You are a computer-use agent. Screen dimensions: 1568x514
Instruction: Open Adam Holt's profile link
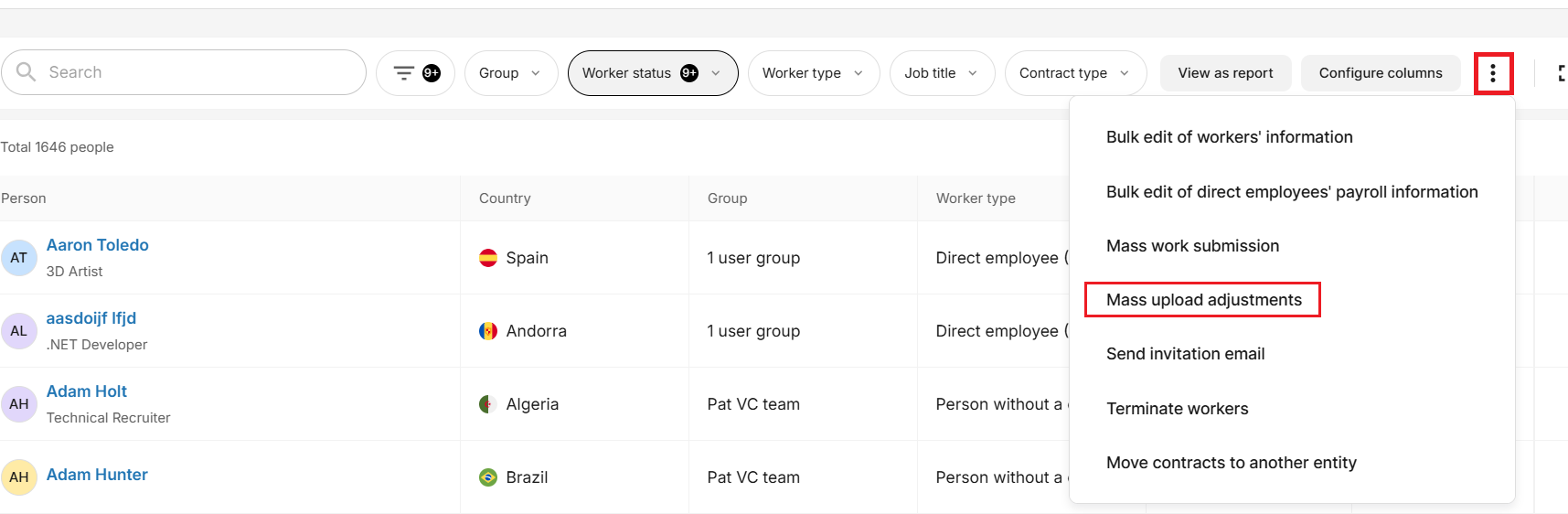(86, 391)
